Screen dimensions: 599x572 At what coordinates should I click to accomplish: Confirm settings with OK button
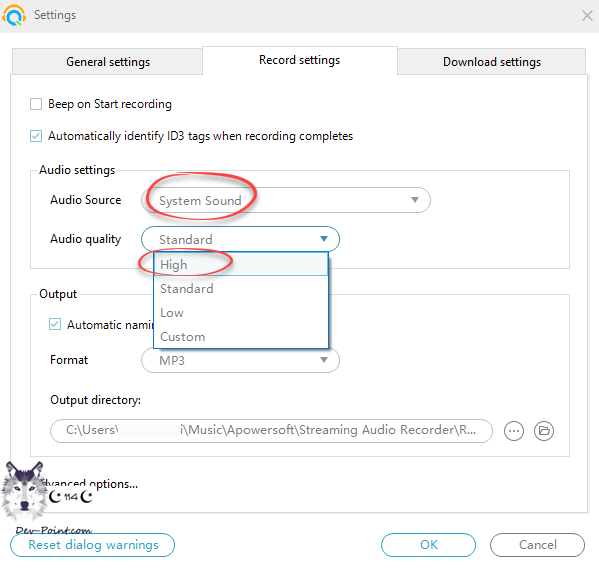[x=429, y=545]
